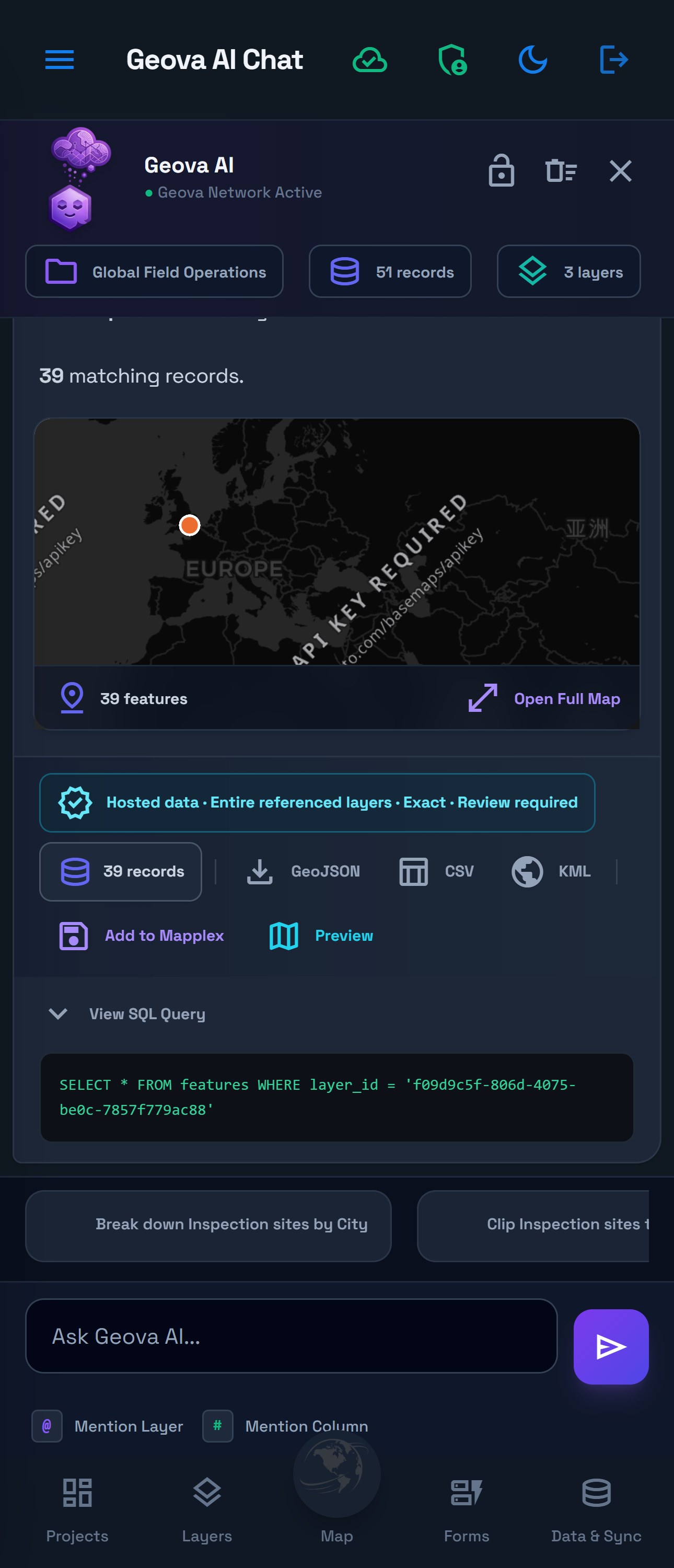674x1568 pixels.
Task: Click the verified badge in hosted data banner
Action: [x=75, y=802]
